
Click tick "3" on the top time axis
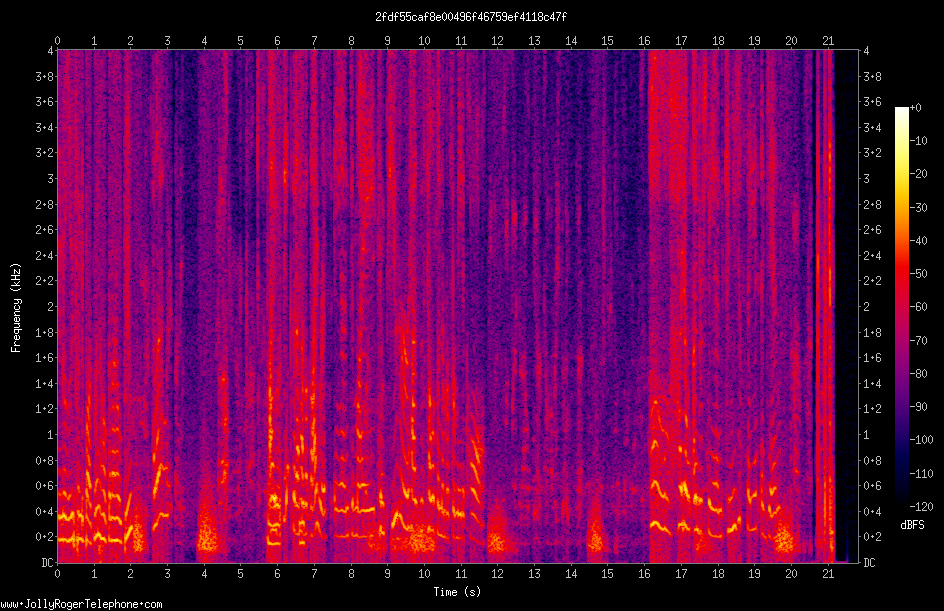167,41
